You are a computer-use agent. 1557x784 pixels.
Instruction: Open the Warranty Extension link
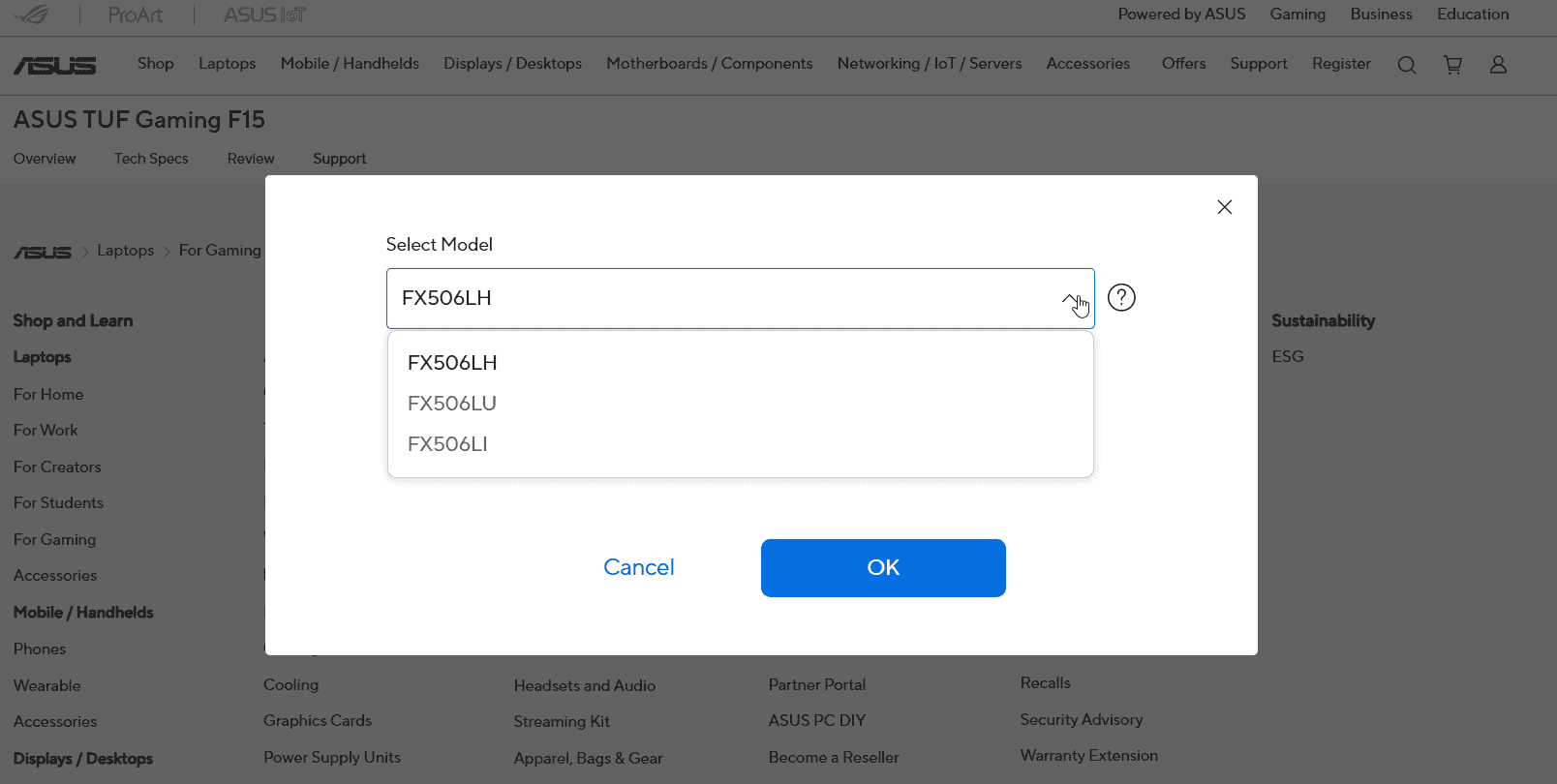click(x=1089, y=756)
